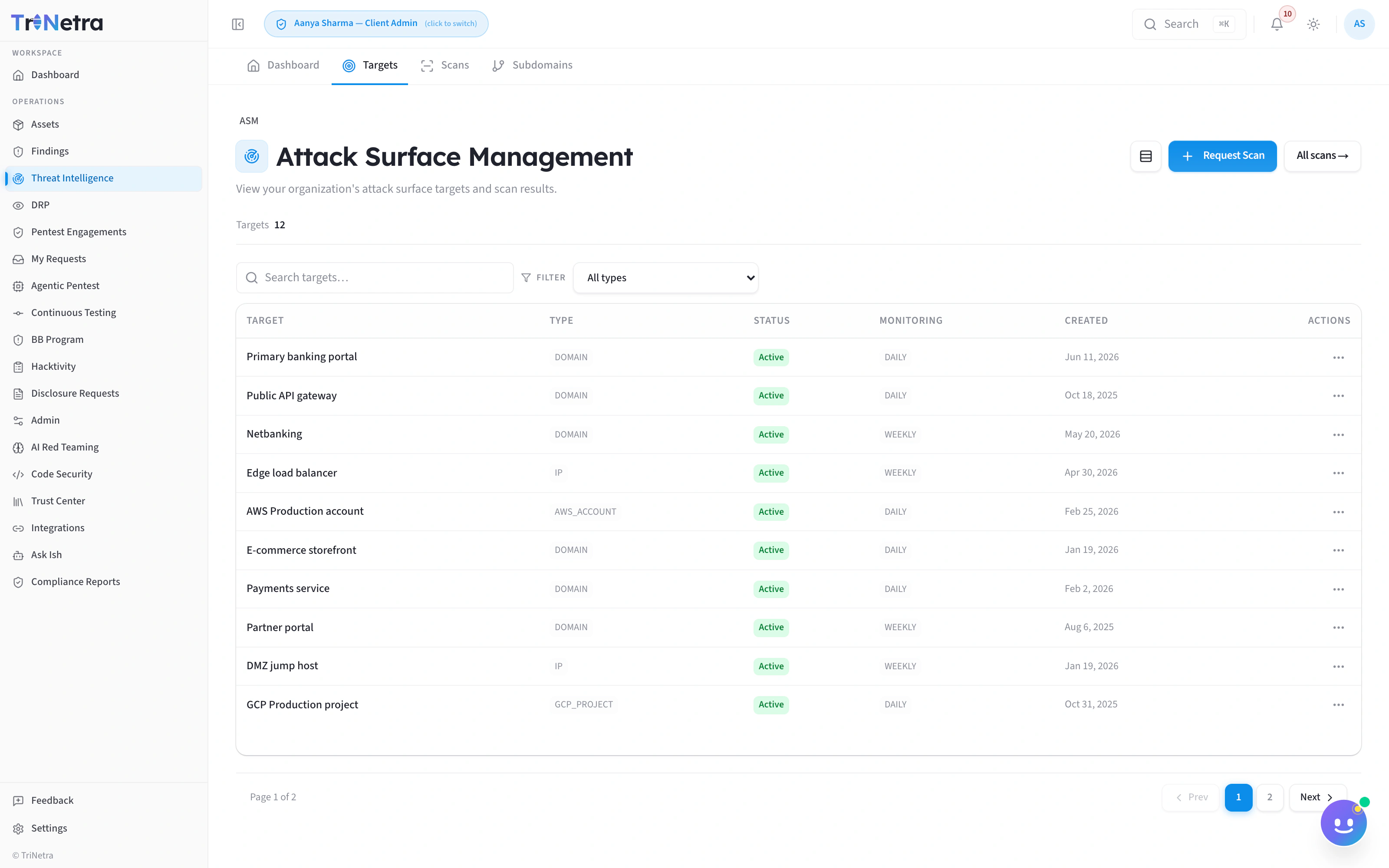Viewport: 1389px width, 868px height.
Task: Open Feedback in the sidebar
Action: pyautogui.click(x=103, y=801)
